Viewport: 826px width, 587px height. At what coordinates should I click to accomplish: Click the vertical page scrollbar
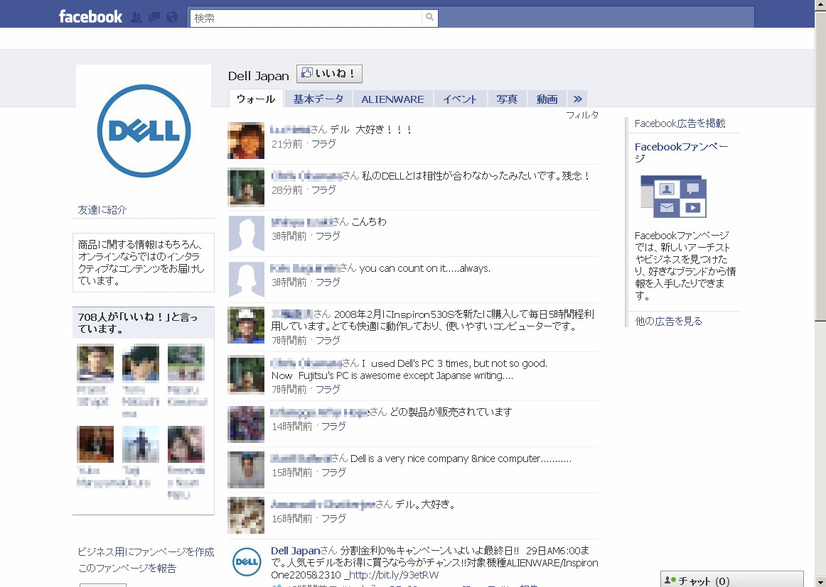tap(820, 294)
